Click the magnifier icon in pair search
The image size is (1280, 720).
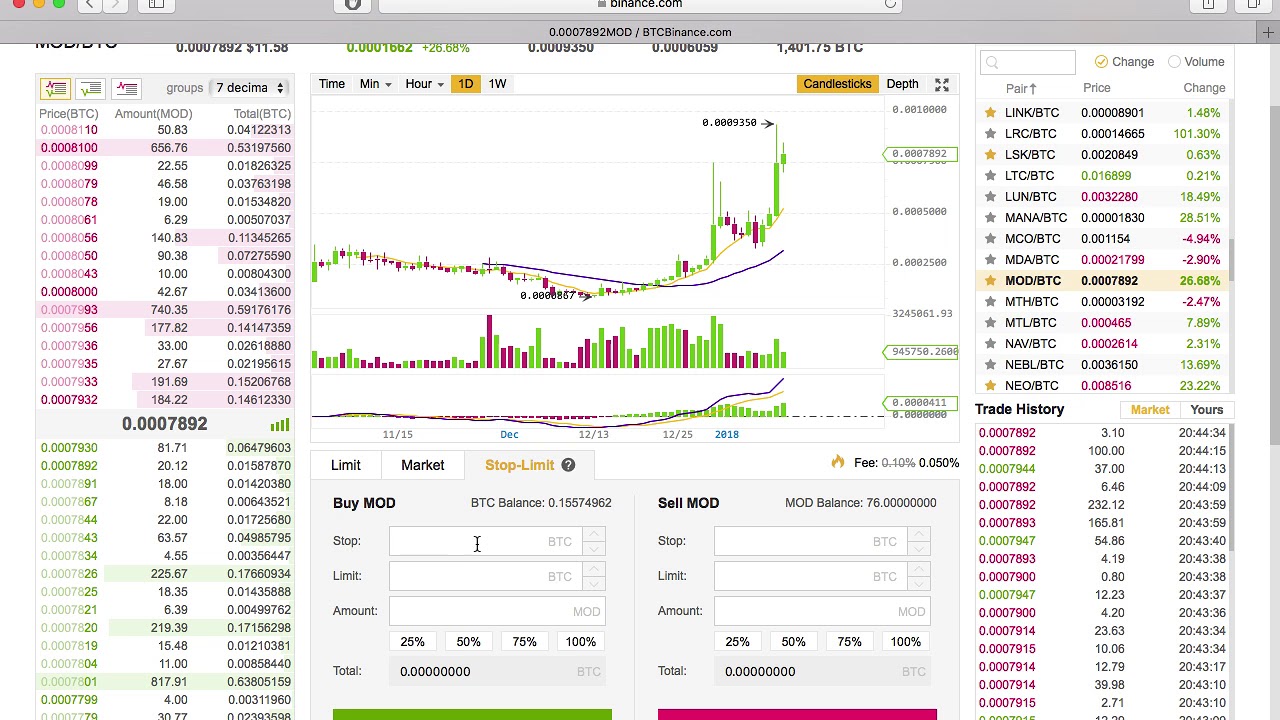pos(992,63)
